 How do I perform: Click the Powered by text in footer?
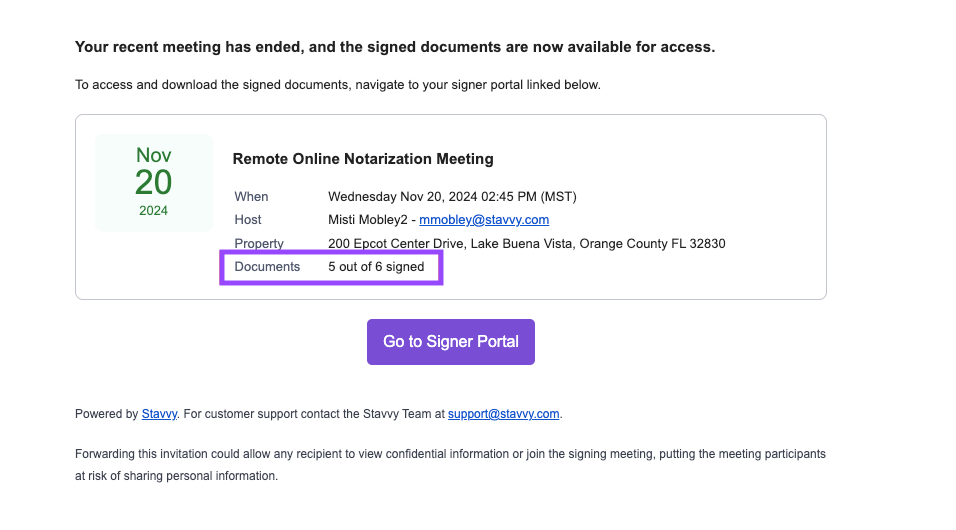click(x=107, y=414)
